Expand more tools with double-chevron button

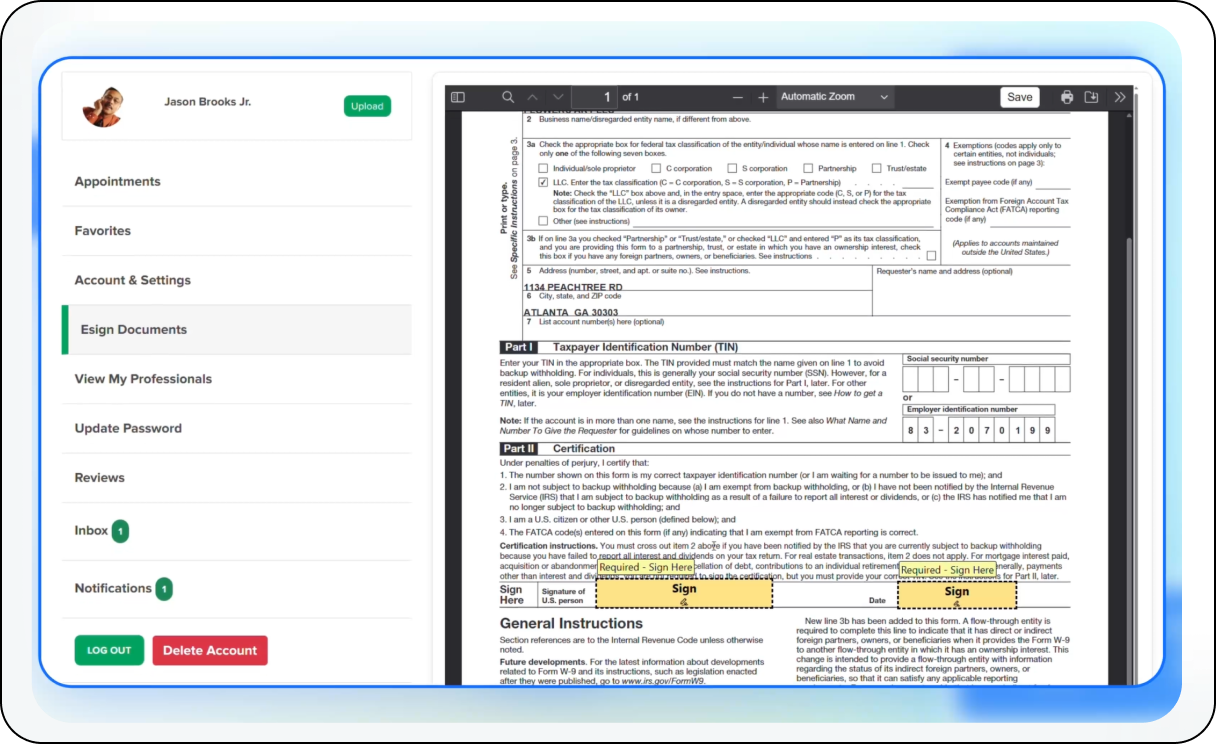[x=1119, y=97]
